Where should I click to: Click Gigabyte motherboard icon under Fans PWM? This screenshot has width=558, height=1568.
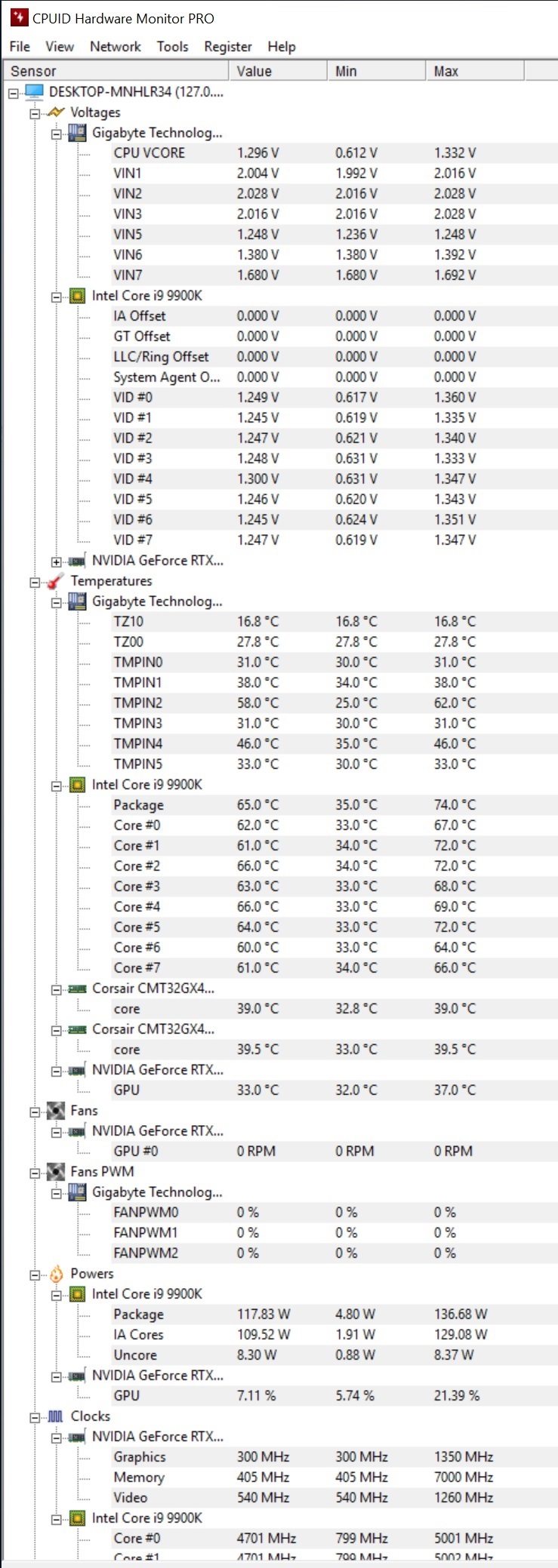[77, 1192]
